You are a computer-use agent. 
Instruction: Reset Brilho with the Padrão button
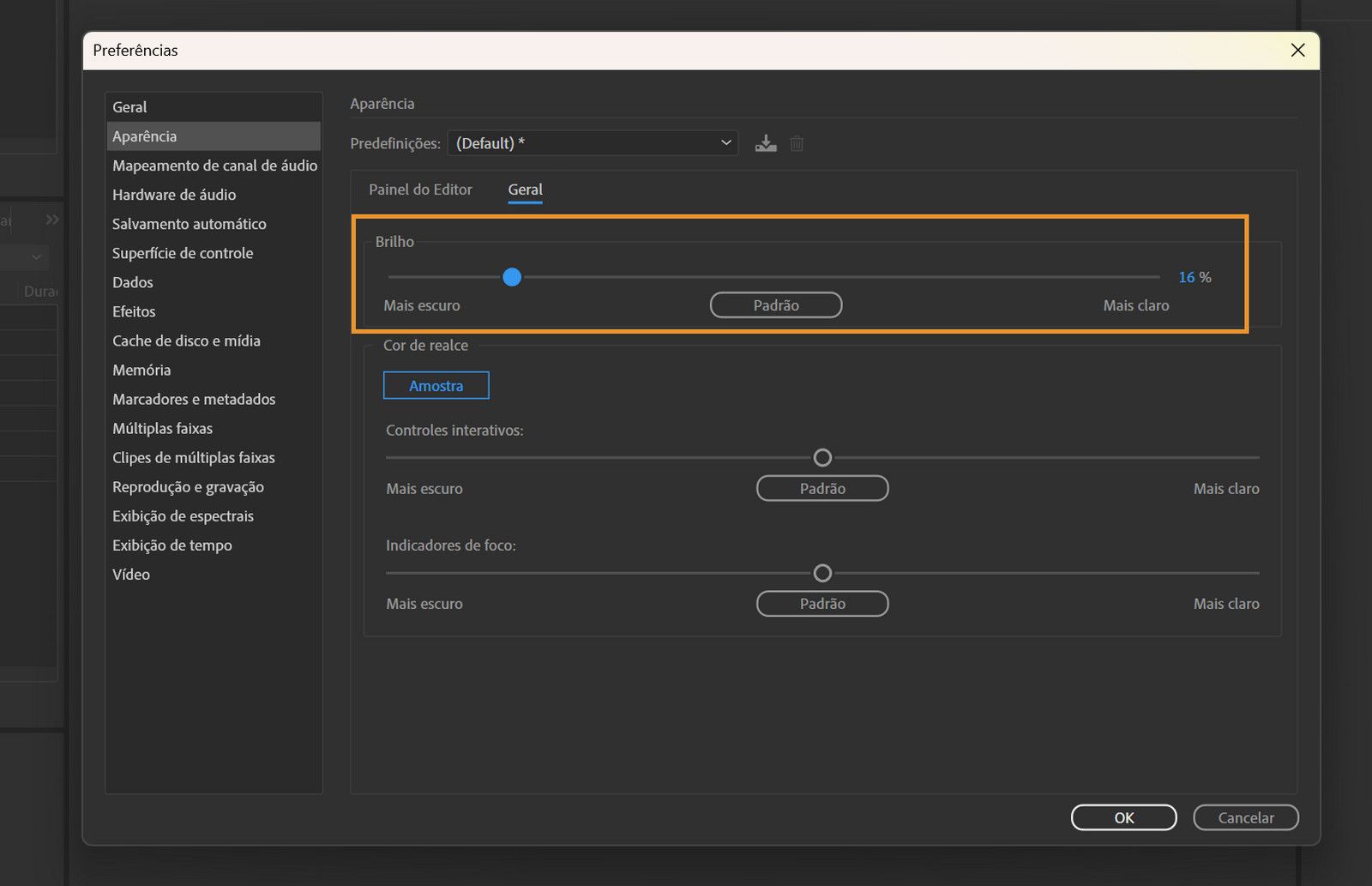pyautogui.click(x=775, y=305)
